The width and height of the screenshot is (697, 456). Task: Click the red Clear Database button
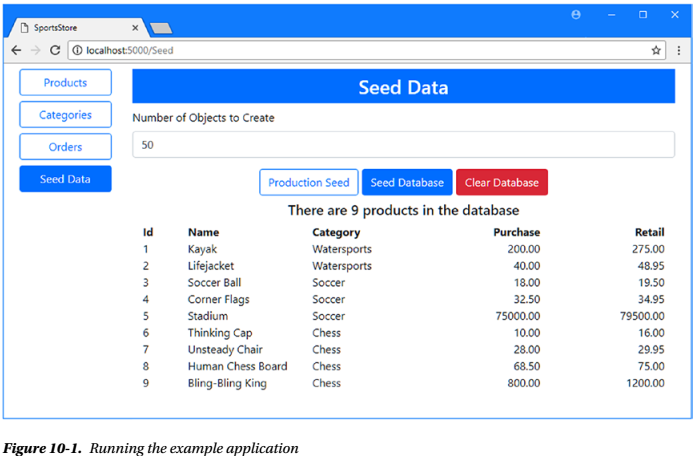coord(501,183)
